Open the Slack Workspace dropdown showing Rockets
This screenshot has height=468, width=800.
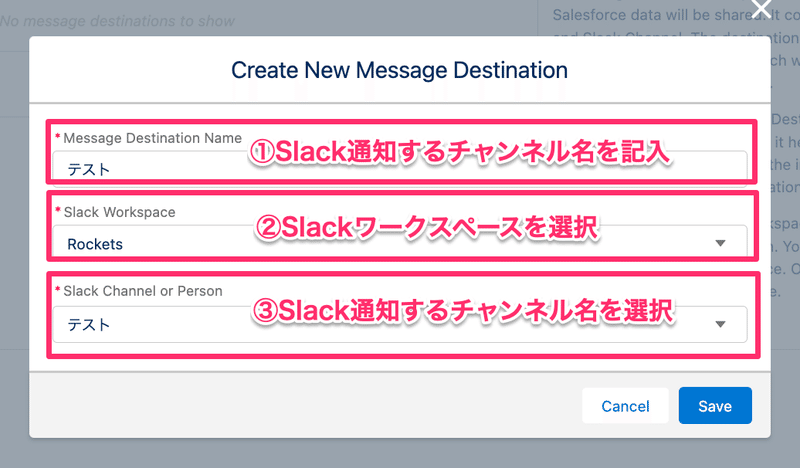[400, 243]
